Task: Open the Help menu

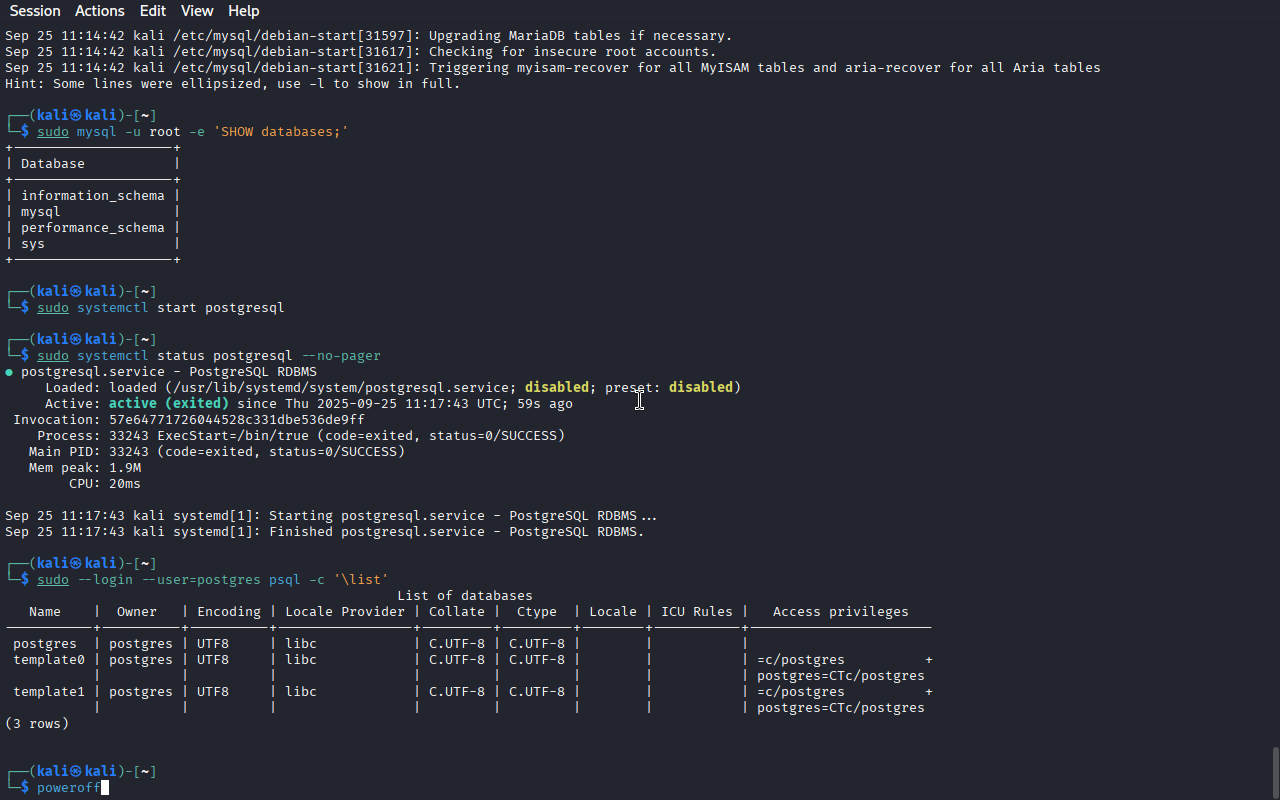Action: point(243,11)
